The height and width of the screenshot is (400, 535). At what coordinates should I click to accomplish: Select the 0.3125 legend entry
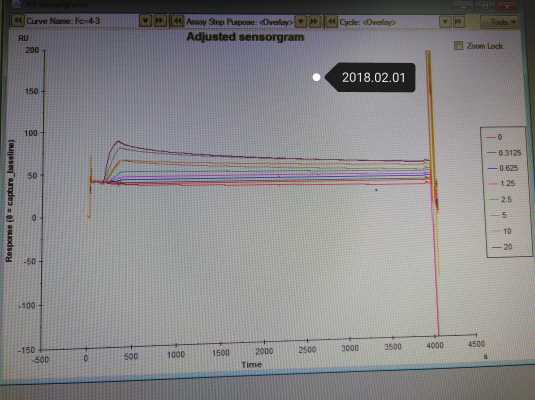click(505, 153)
